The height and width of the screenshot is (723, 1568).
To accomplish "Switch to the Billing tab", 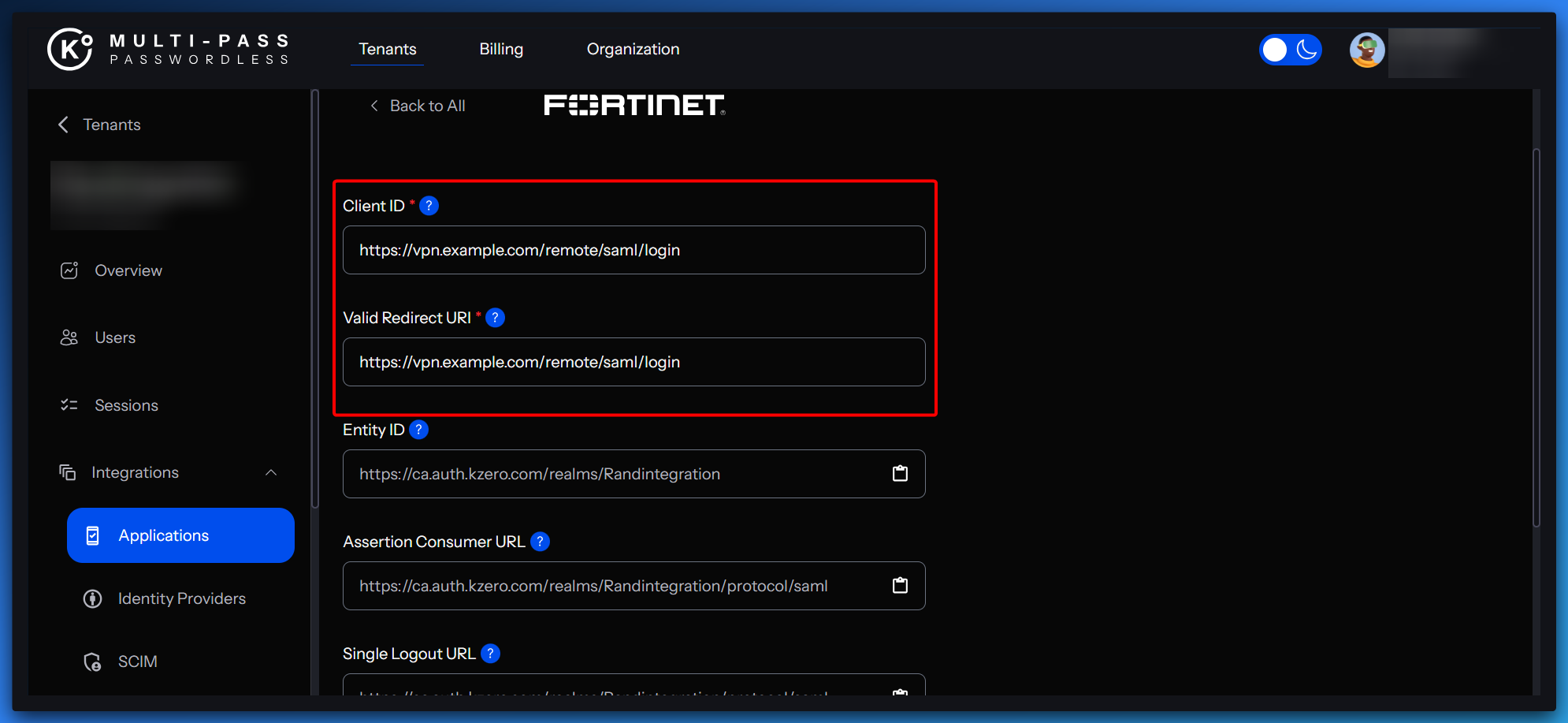I will [501, 49].
